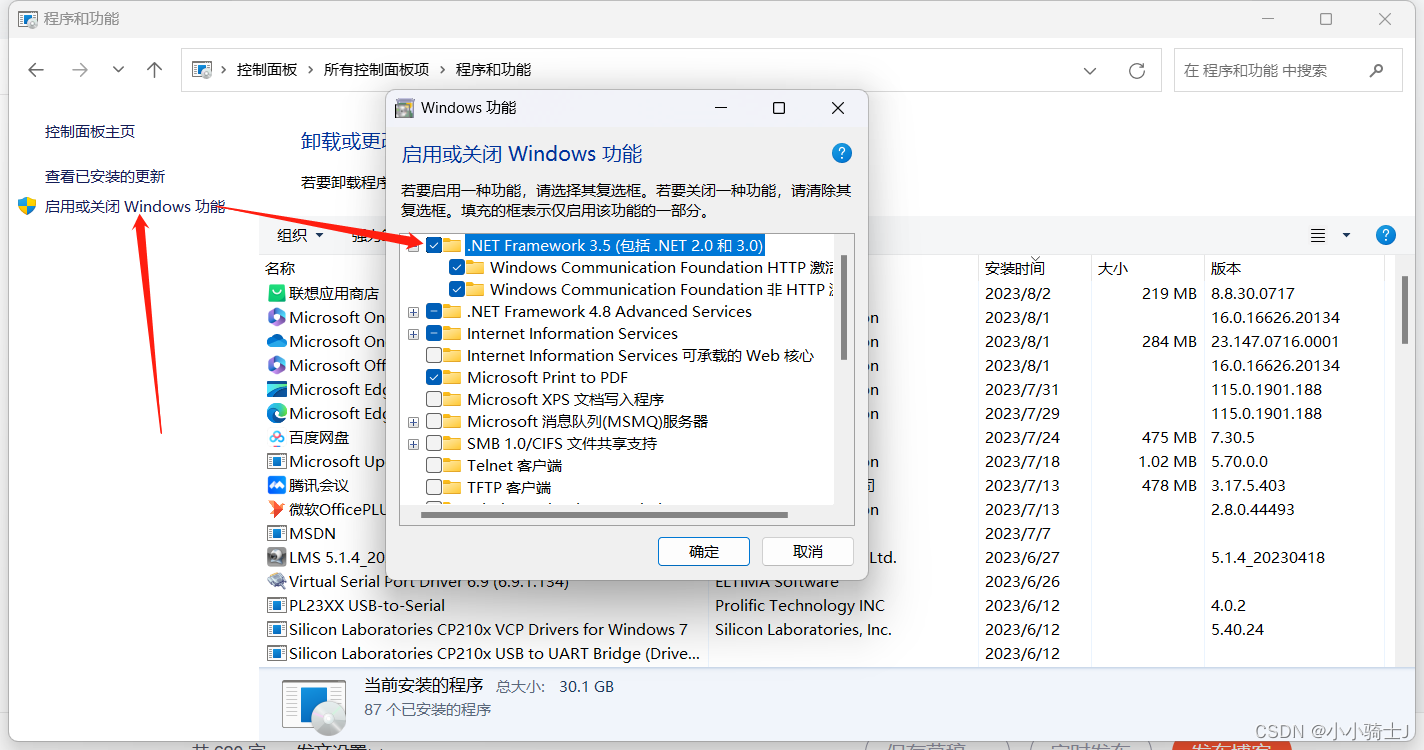Expand SMB 1.0/CIFS 文件共享支持 node
Viewport: 1424px width, 750px height.
[413, 444]
